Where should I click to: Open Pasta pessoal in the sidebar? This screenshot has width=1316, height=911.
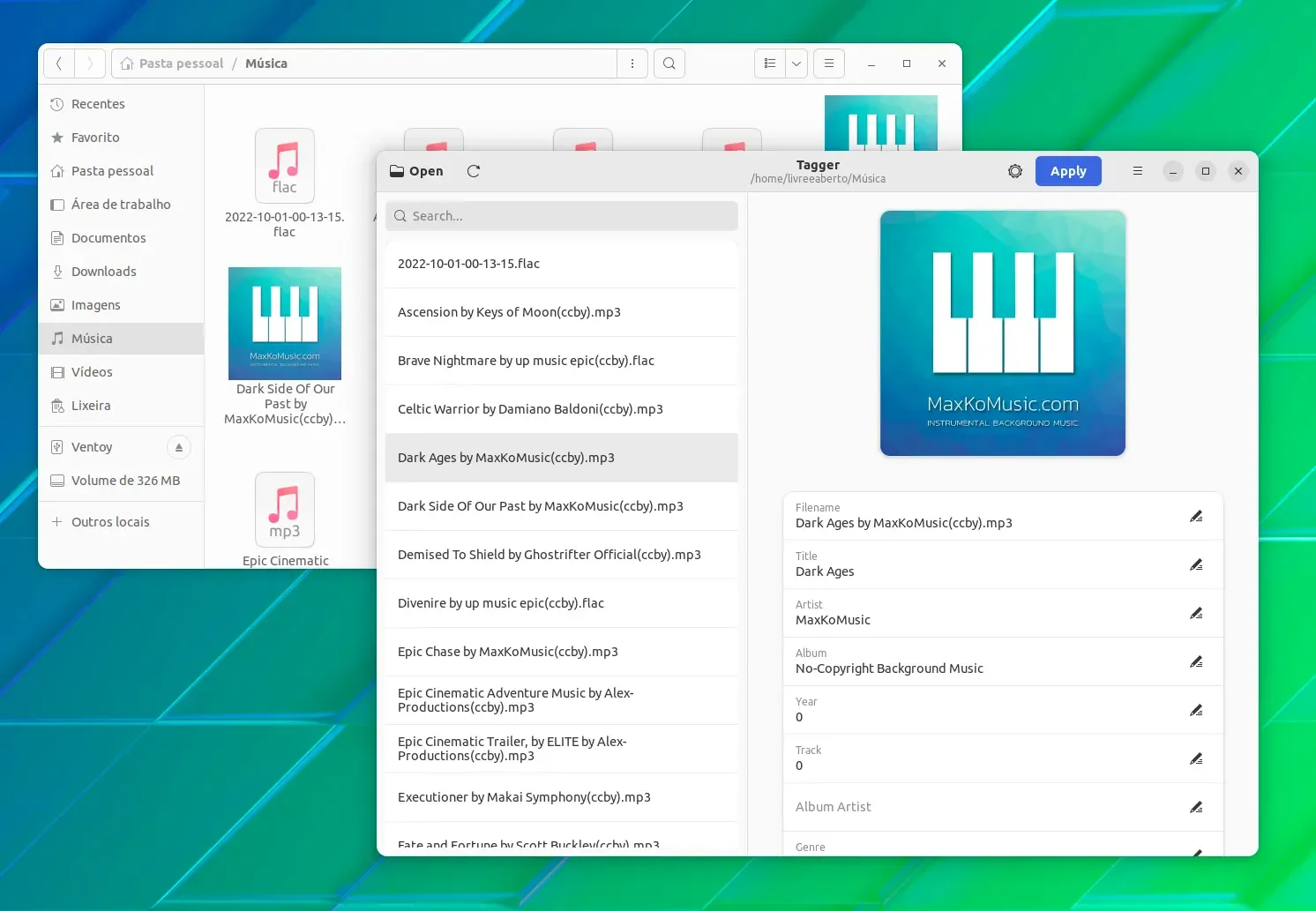click(x=122, y=171)
